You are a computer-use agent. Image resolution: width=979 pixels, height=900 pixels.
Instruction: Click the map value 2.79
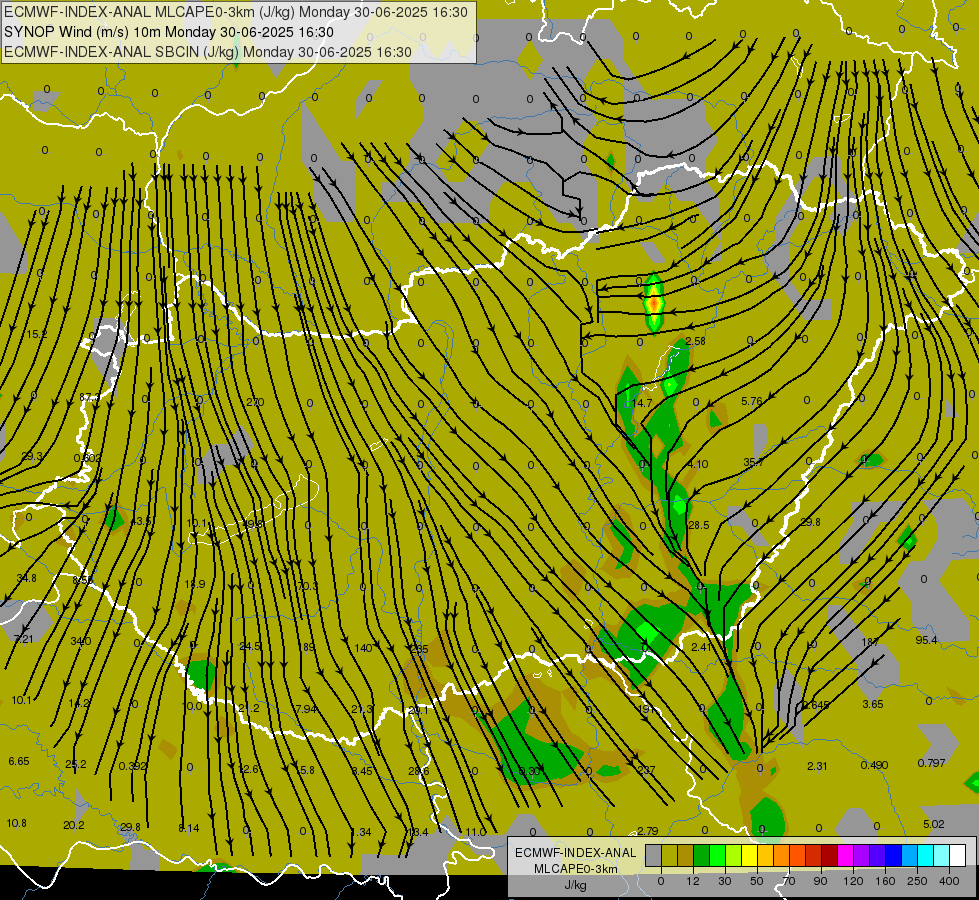[x=647, y=831]
